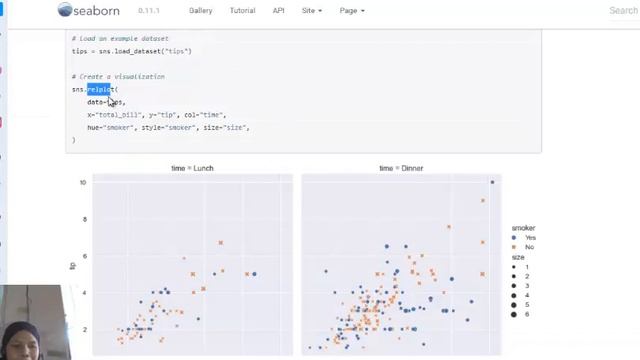
Task: Click the Dinner scatter plot
Action: (401, 264)
